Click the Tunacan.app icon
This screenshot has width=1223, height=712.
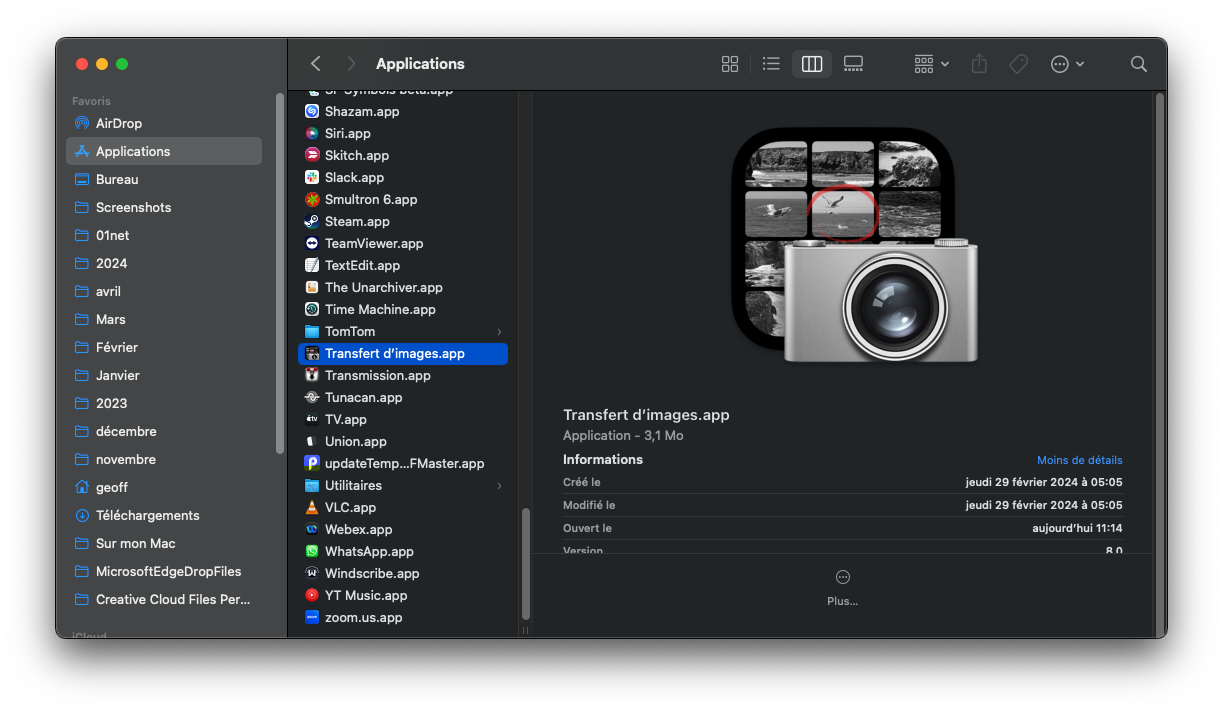[x=312, y=397]
